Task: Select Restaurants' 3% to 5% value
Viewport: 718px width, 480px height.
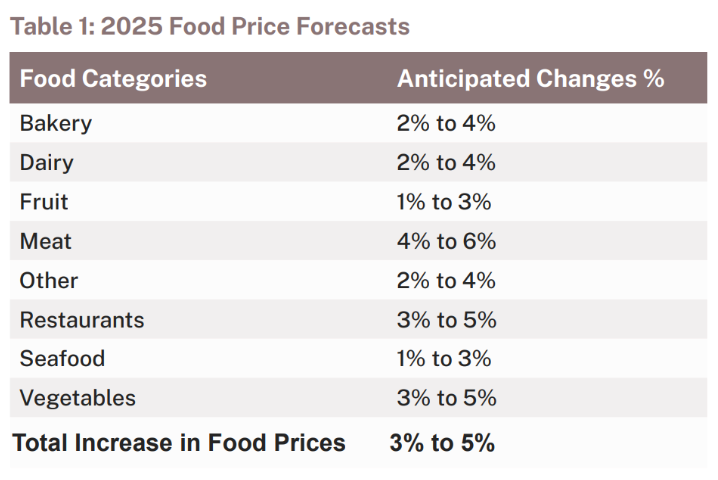Action: click(x=446, y=320)
